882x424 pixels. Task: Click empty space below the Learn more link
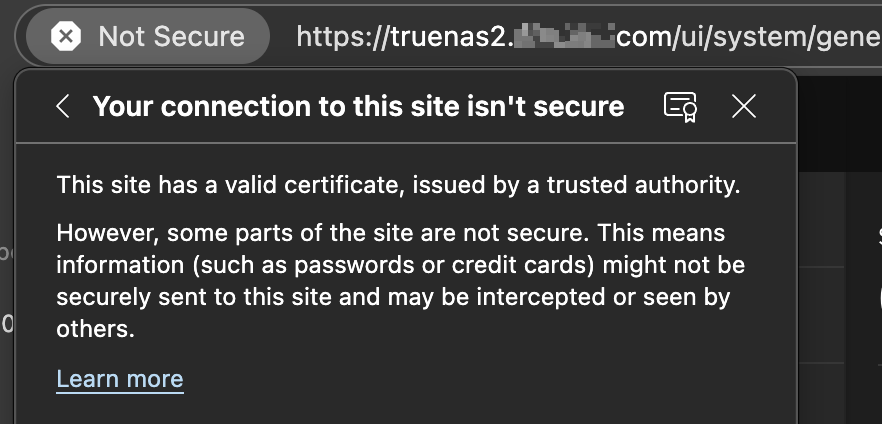tap(405, 409)
